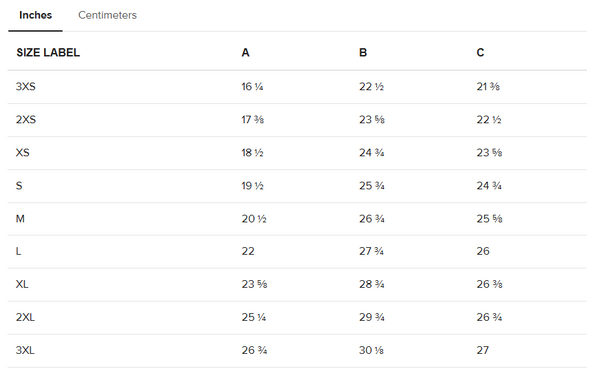The image size is (600, 380).
Task: Click the SIZE LABEL column header
Action: coord(48,52)
